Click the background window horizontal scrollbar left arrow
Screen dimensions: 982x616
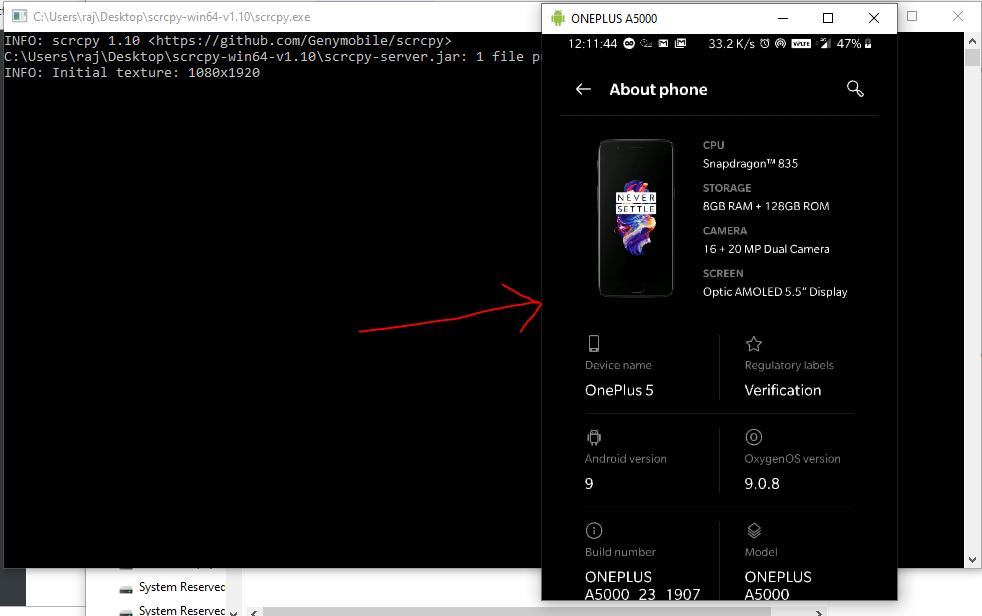(x=254, y=612)
